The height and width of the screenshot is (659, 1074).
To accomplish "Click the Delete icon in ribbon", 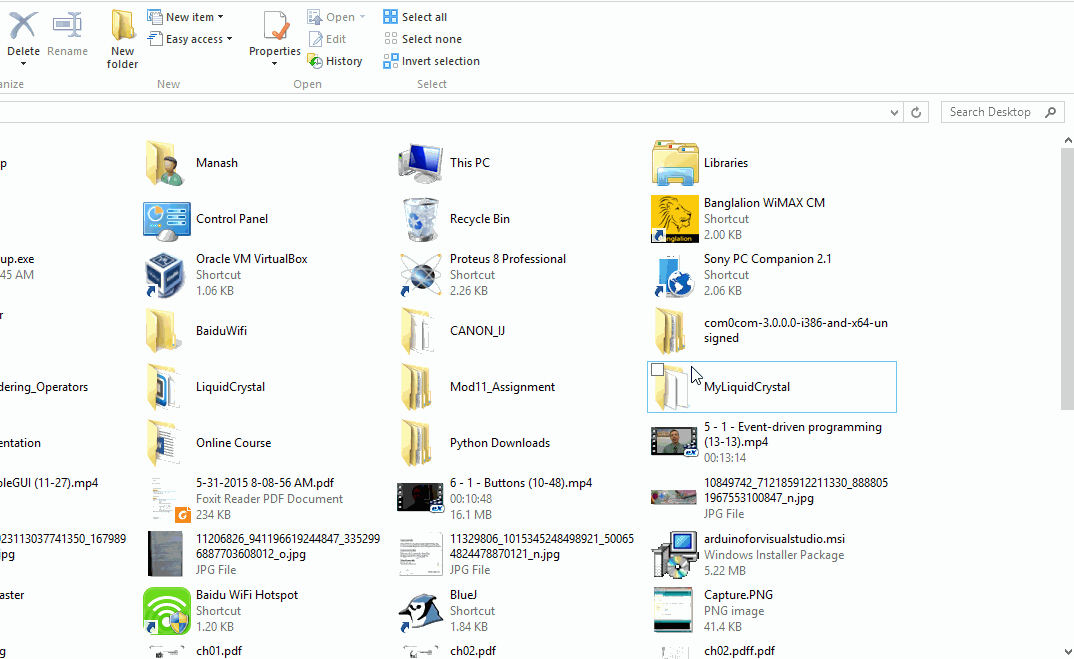I will coord(23,27).
